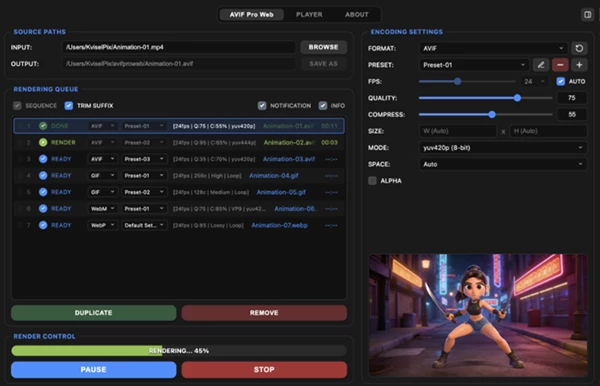The height and width of the screenshot is (386, 600).
Task: Select the row 7 queue checkbox
Action: click(x=20, y=225)
